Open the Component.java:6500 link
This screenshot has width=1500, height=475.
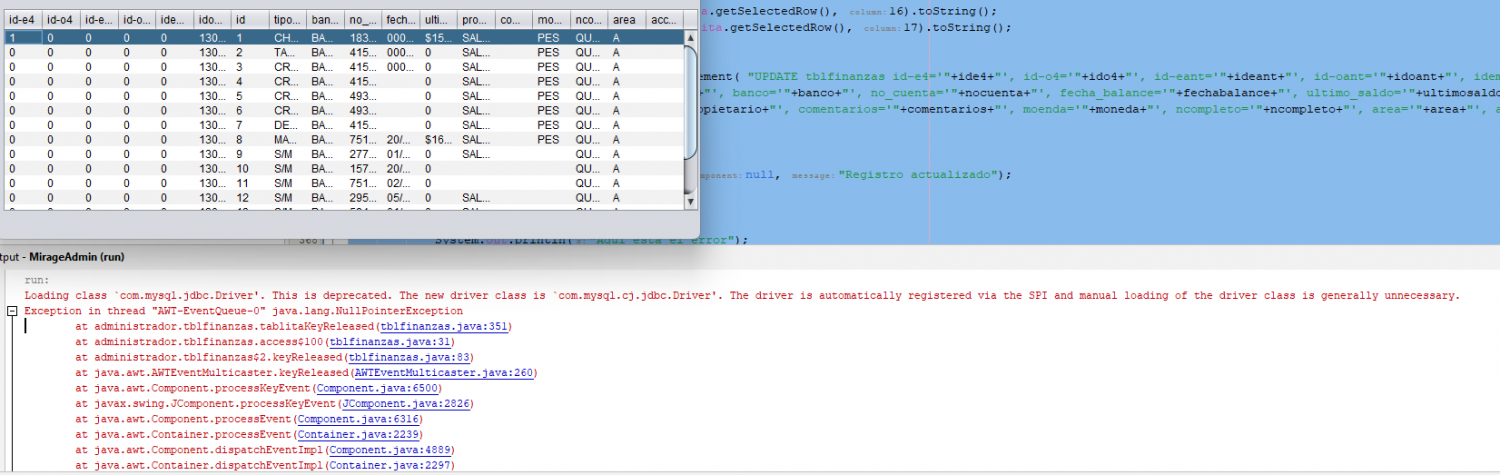point(375,388)
